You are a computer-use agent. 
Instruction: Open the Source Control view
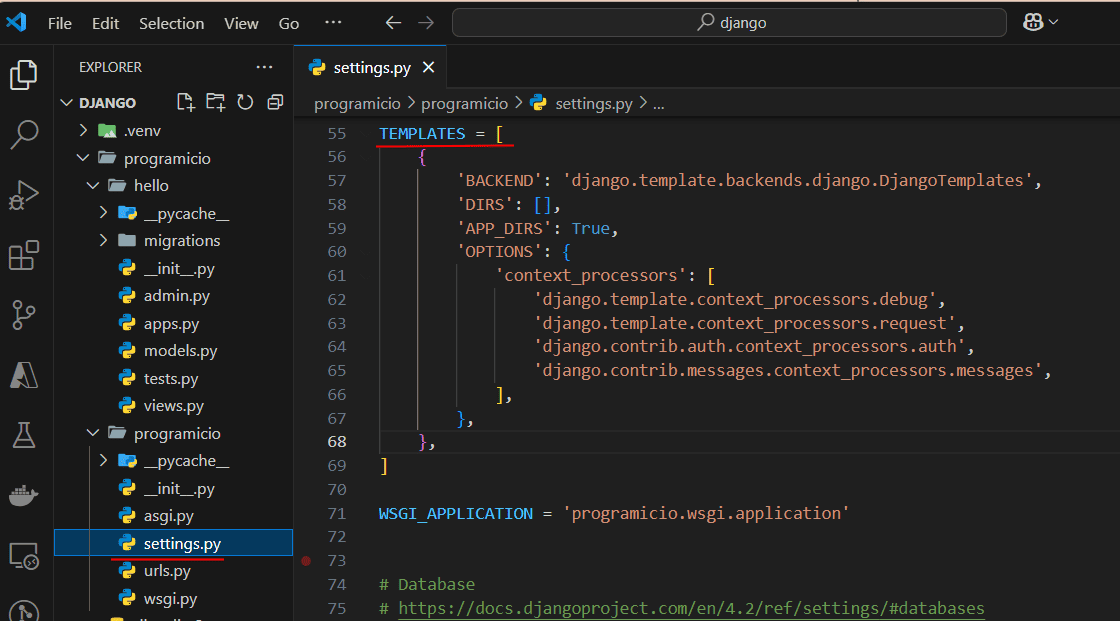[24, 315]
